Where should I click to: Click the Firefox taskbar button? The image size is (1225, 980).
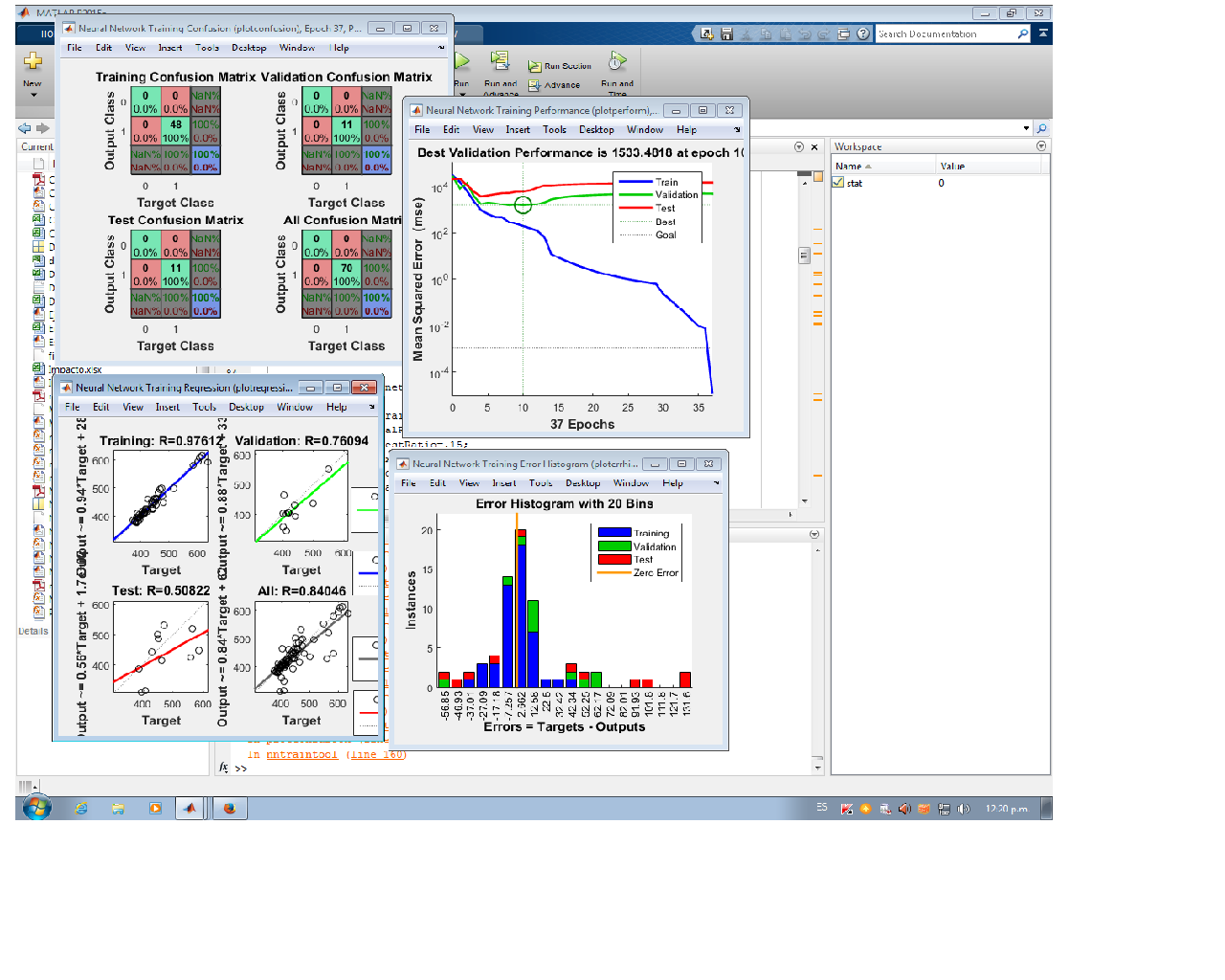(230, 808)
